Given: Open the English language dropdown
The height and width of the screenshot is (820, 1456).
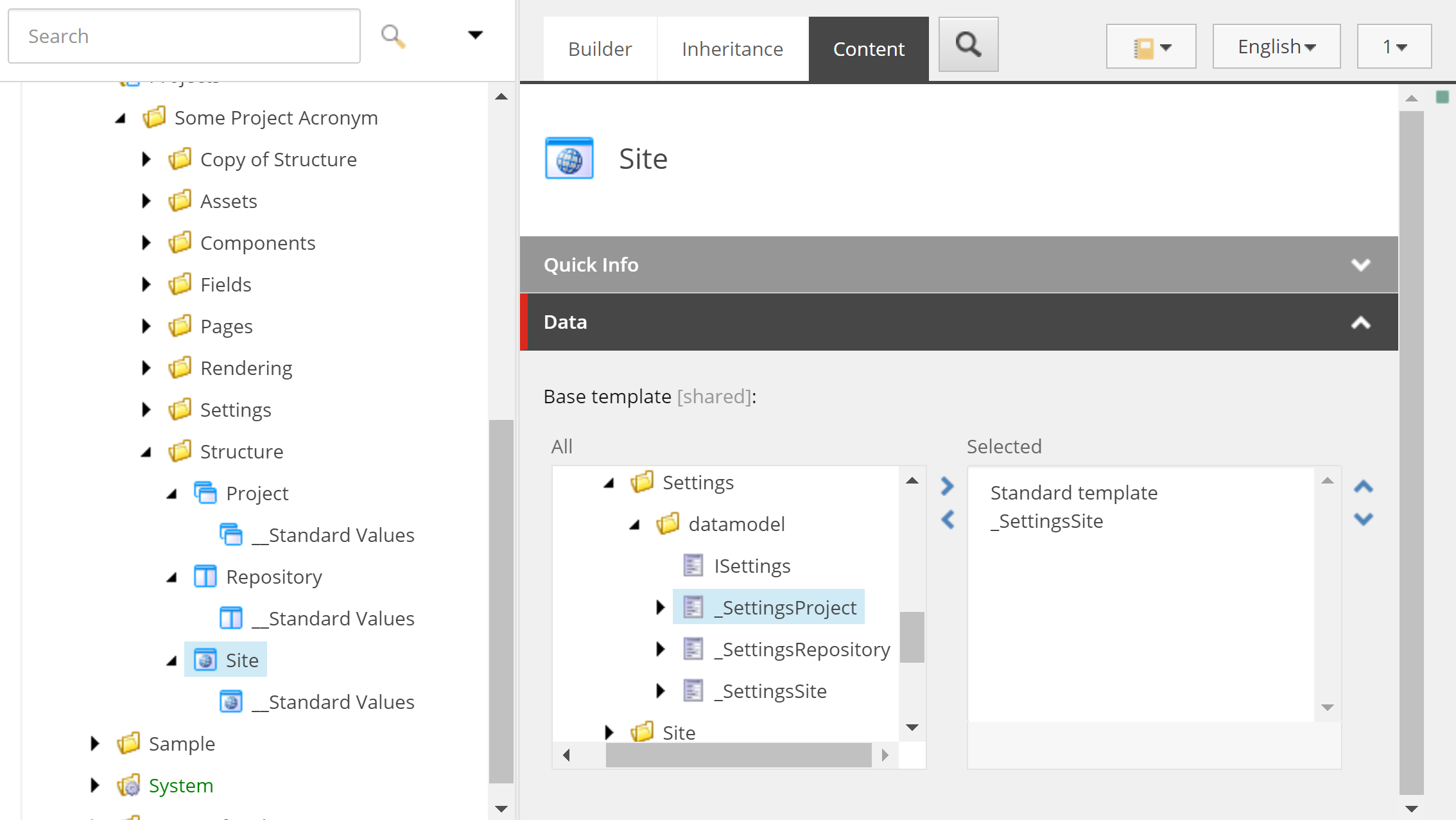Looking at the screenshot, I should 1276,46.
